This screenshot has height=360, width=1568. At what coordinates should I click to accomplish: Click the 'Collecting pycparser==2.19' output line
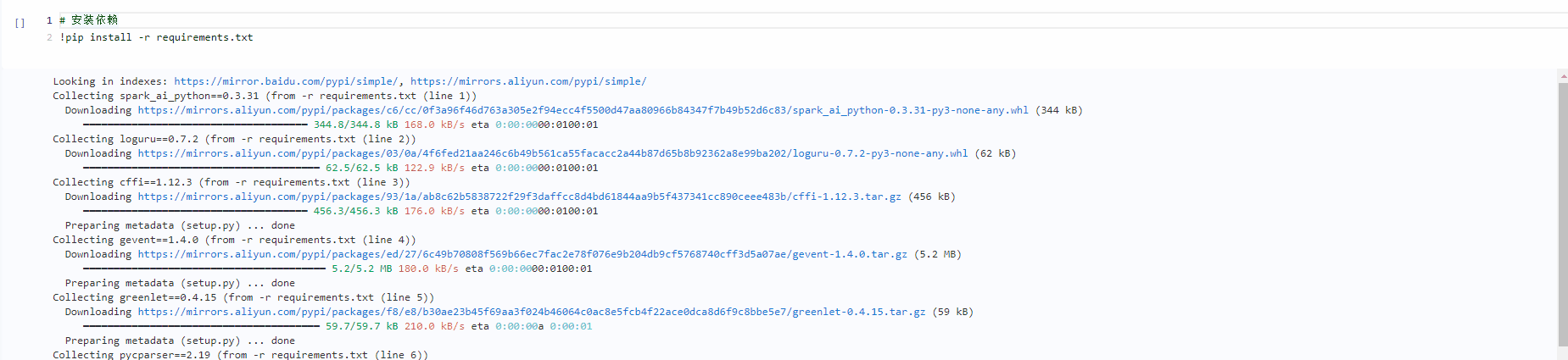(240, 355)
